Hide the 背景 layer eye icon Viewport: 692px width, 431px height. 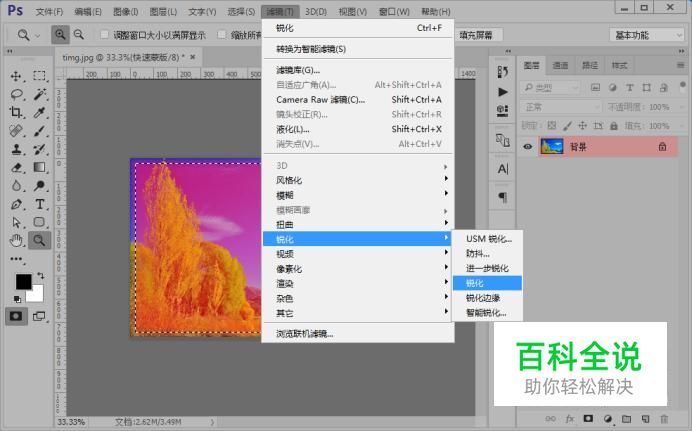tap(527, 146)
